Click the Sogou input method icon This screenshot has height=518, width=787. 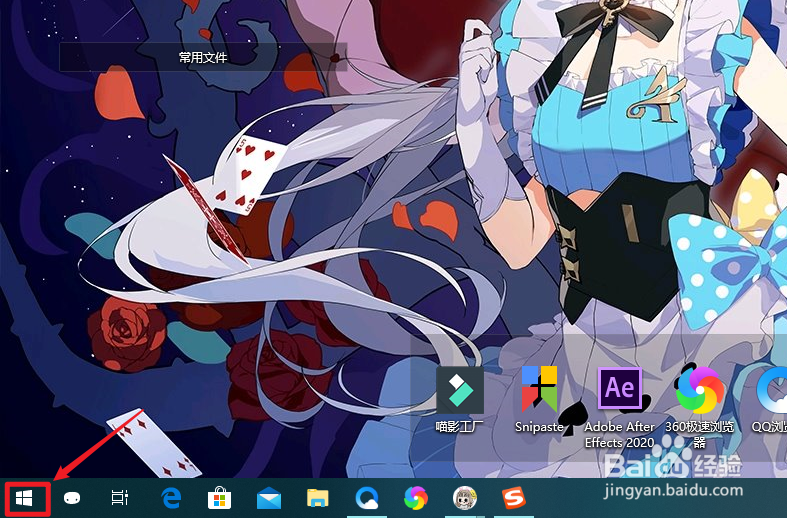click(514, 498)
